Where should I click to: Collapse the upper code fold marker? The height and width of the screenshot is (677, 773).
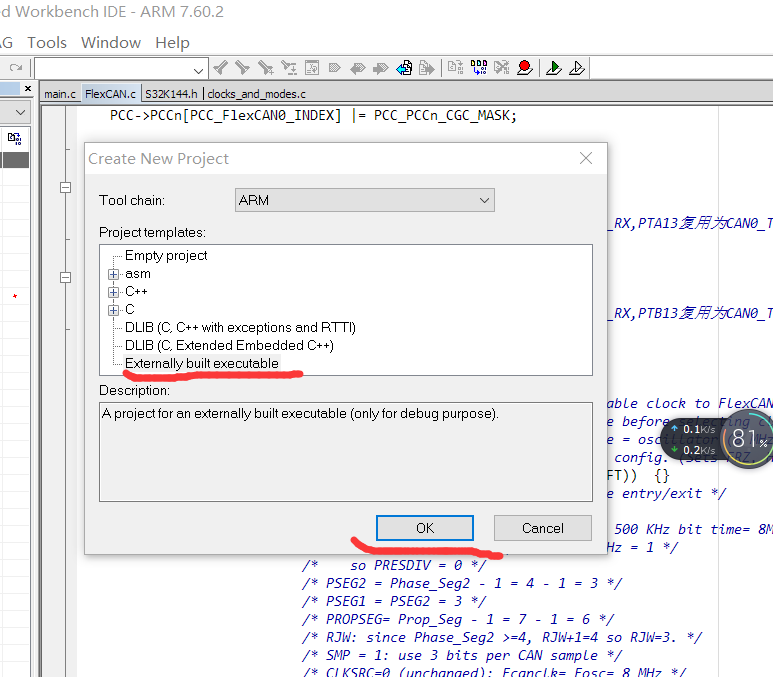coord(65,187)
